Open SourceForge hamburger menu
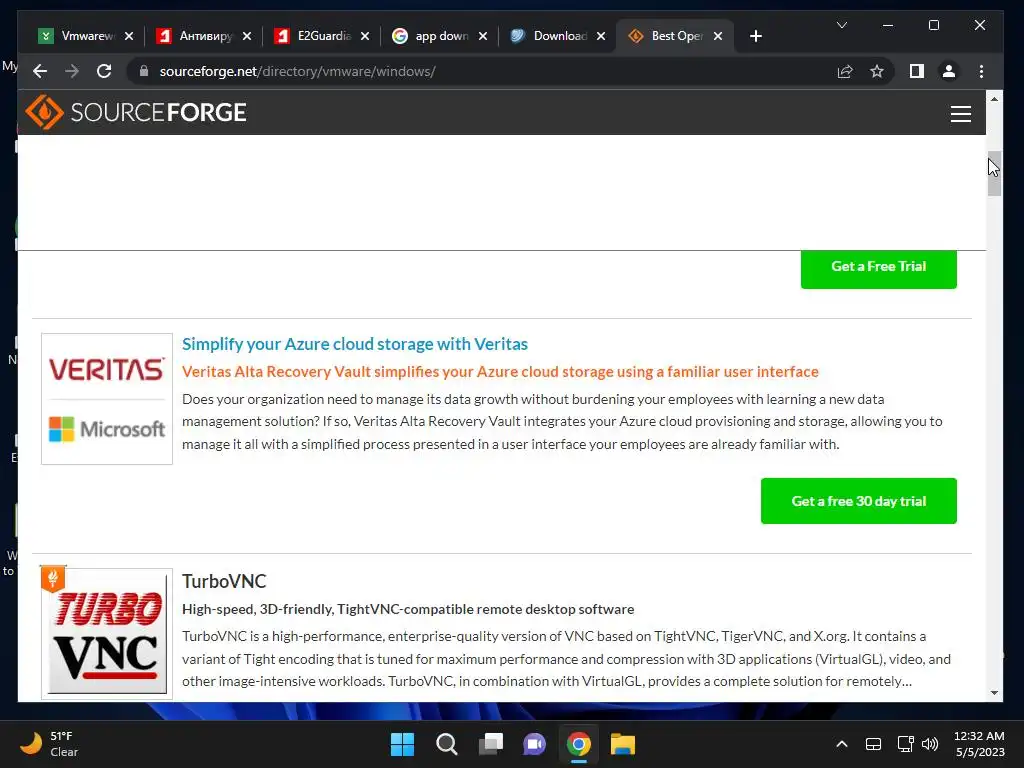1024x768 pixels. (x=961, y=114)
